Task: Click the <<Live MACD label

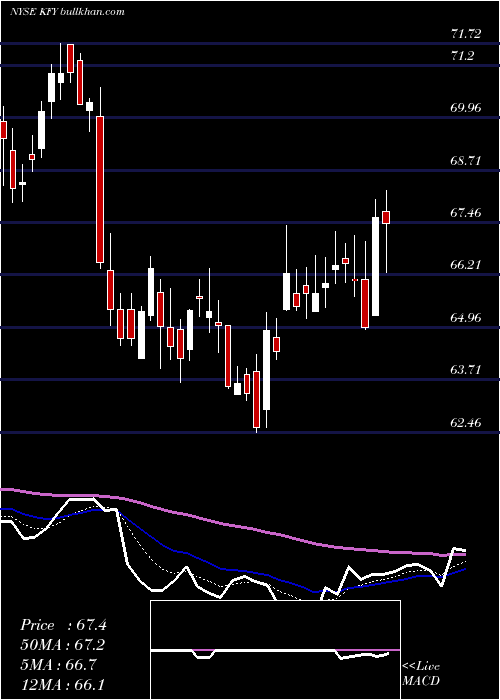Action: pos(421,673)
